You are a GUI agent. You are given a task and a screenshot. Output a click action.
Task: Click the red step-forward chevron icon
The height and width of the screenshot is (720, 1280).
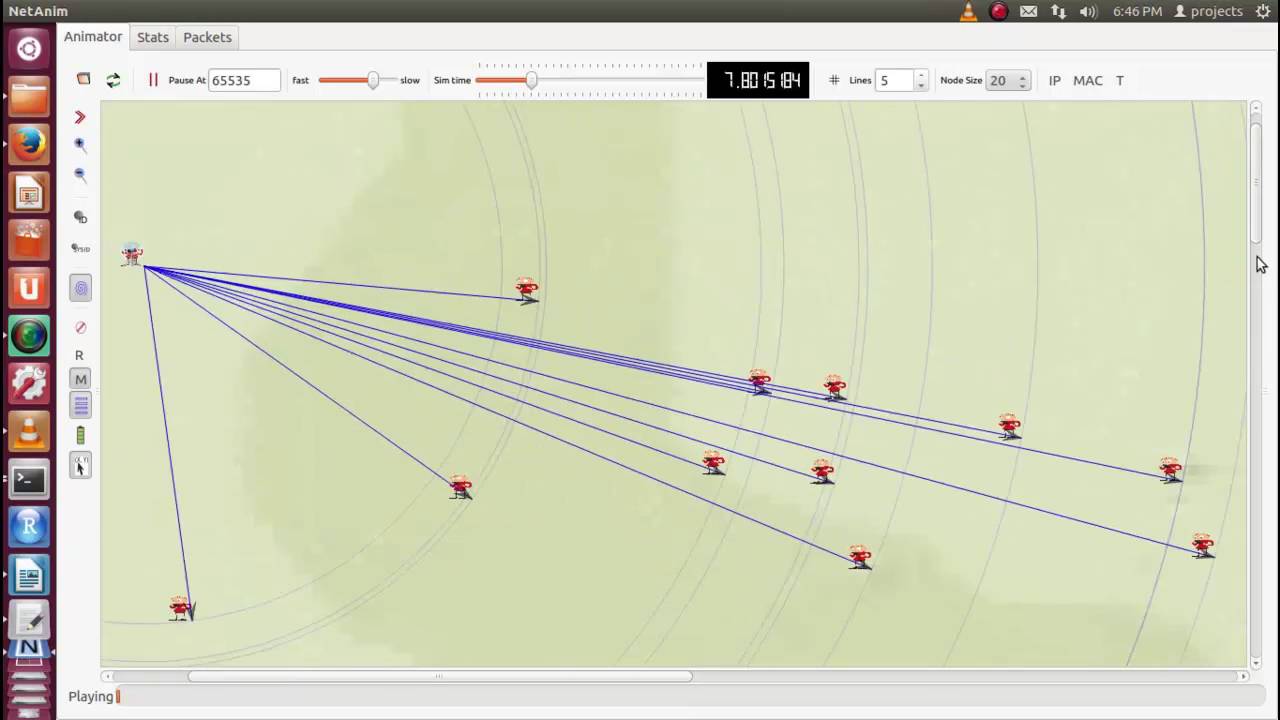coord(80,117)
